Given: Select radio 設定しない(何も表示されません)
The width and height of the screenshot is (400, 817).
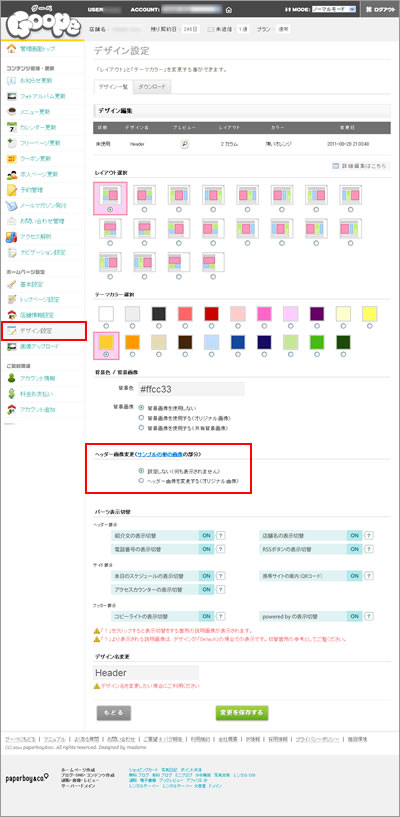Looking at the screenshot, I should click(x=141, y=471).
